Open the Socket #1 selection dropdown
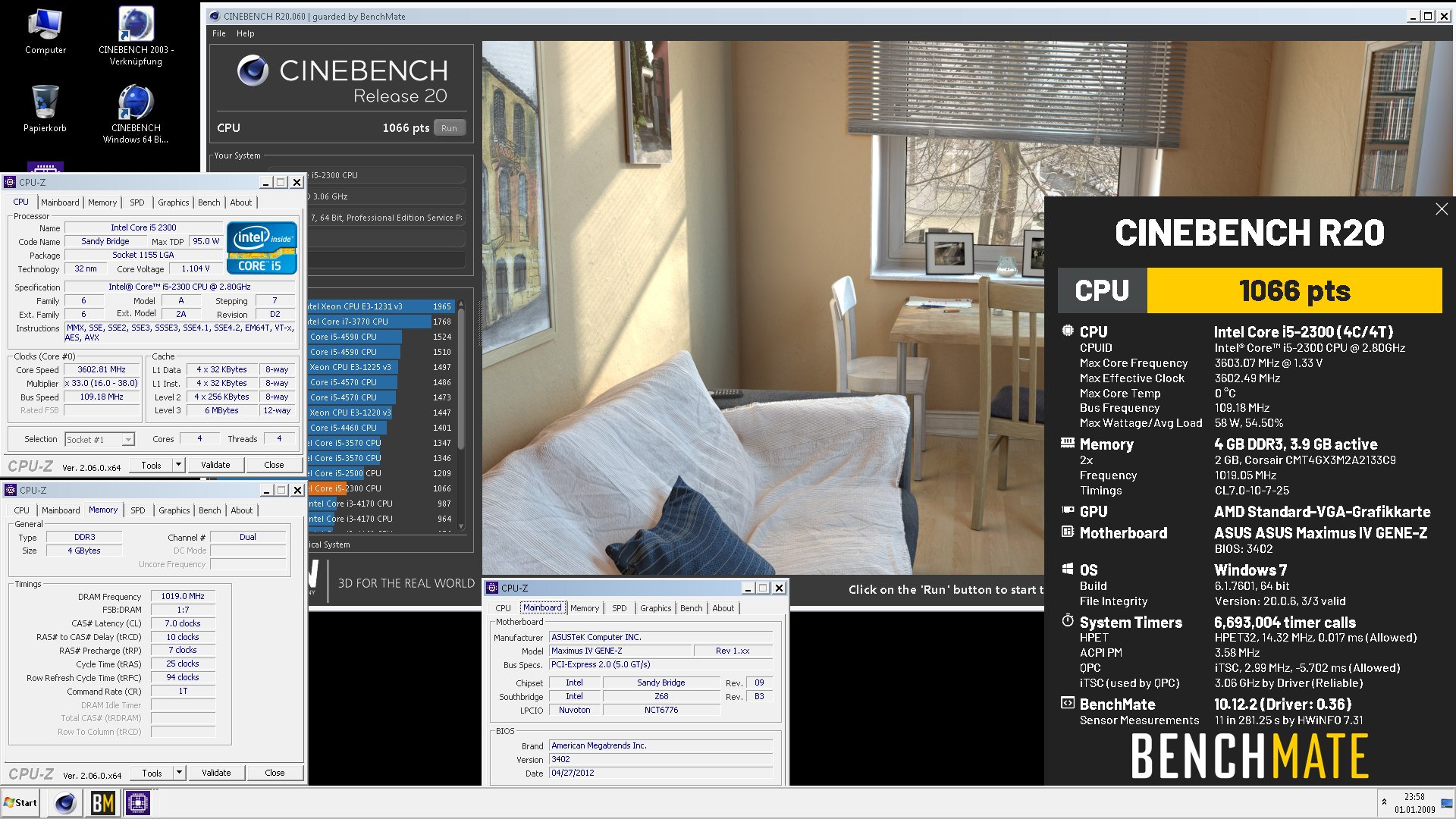This screenshot has height=819, width=1456. click(x=99, y=439)
